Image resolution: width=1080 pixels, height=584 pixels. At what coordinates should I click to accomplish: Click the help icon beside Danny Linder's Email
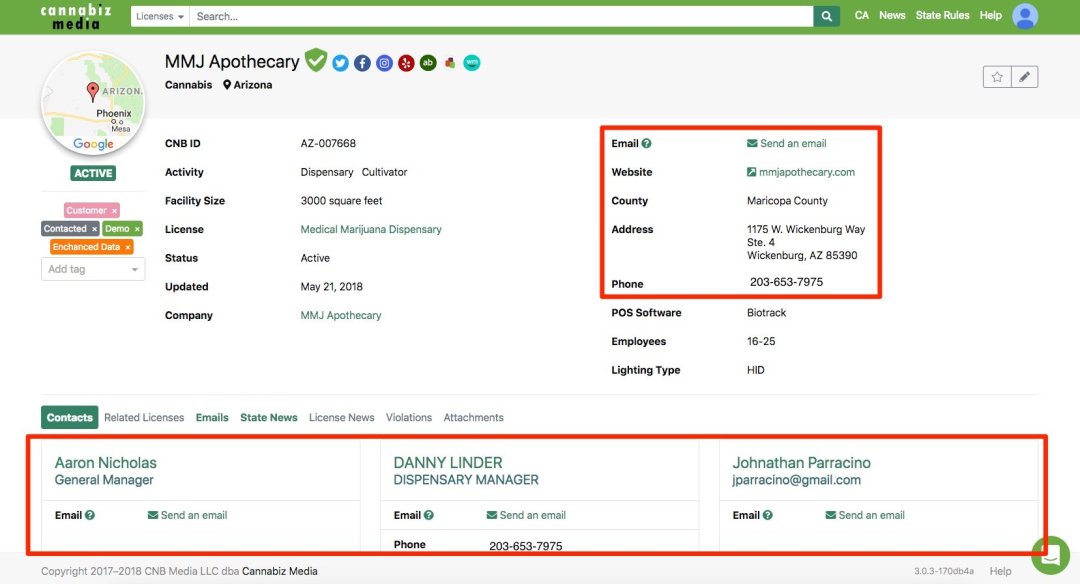428,515
